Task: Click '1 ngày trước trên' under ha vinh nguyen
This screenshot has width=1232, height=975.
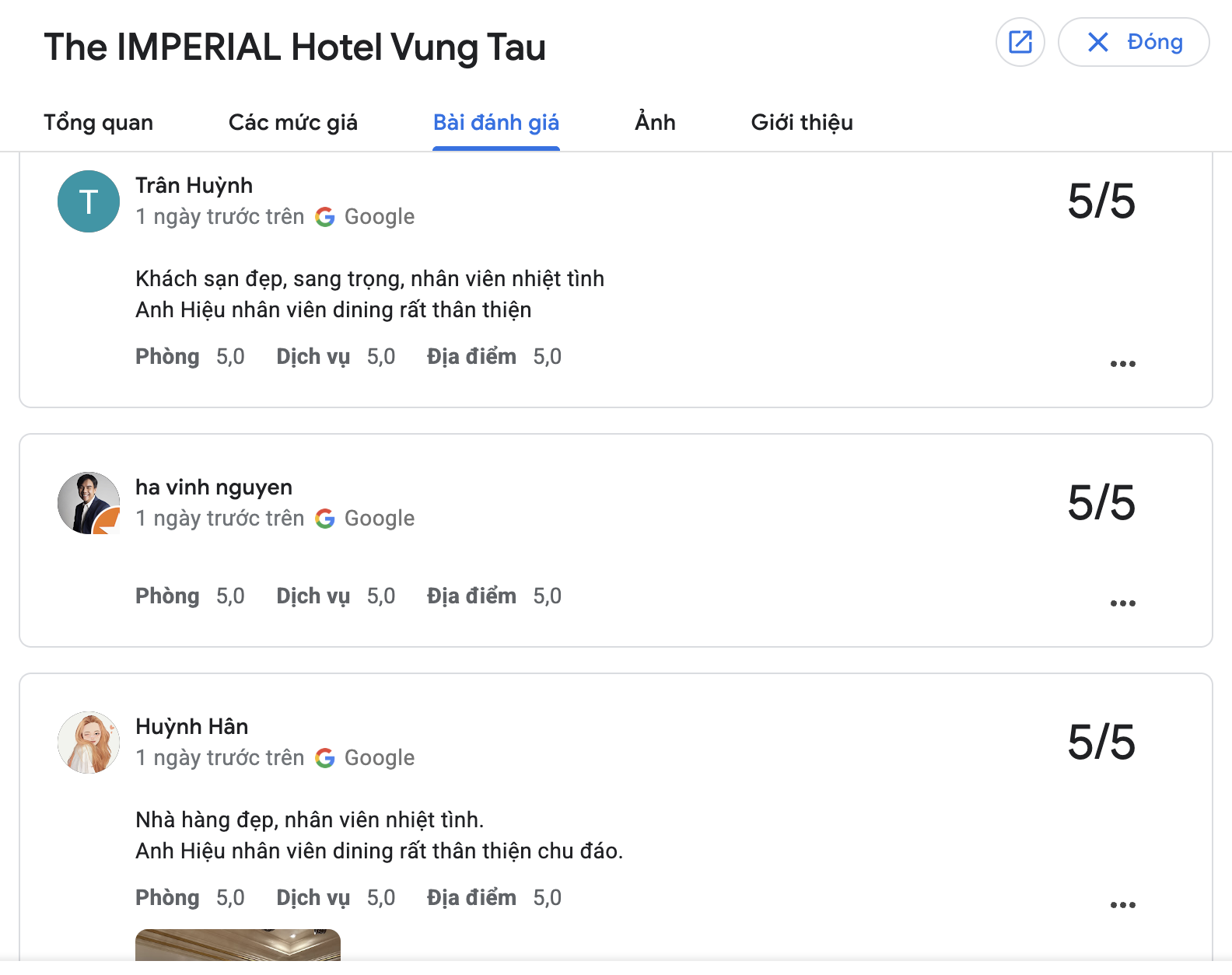Action: click(x=220, y=518)
